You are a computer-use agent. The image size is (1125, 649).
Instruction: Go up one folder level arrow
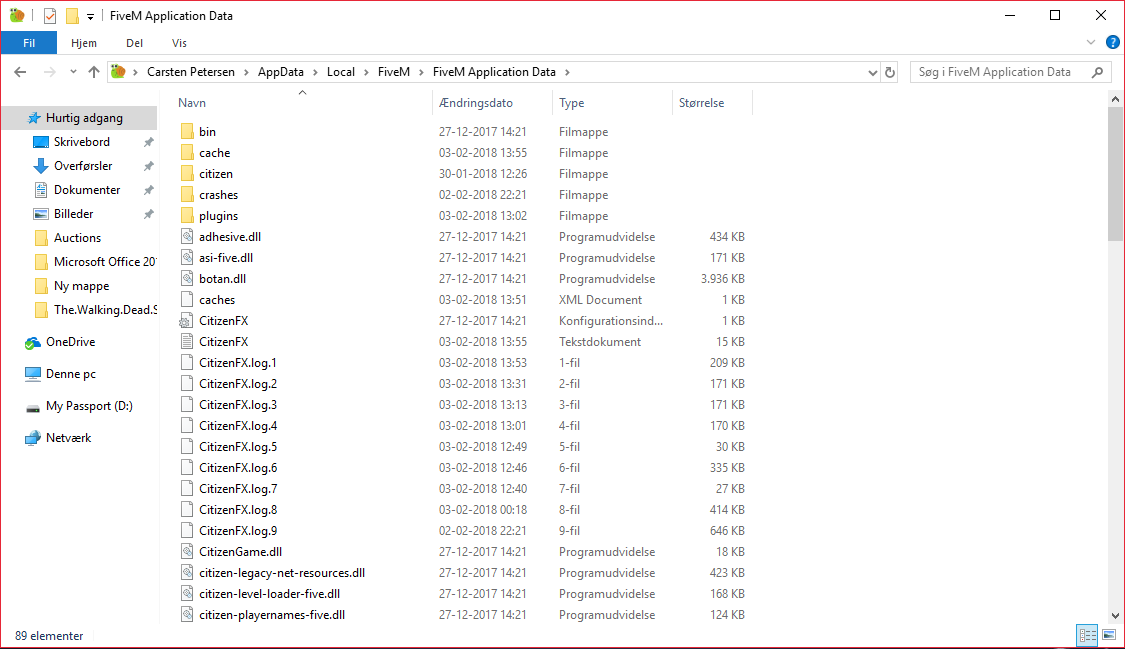94,72
